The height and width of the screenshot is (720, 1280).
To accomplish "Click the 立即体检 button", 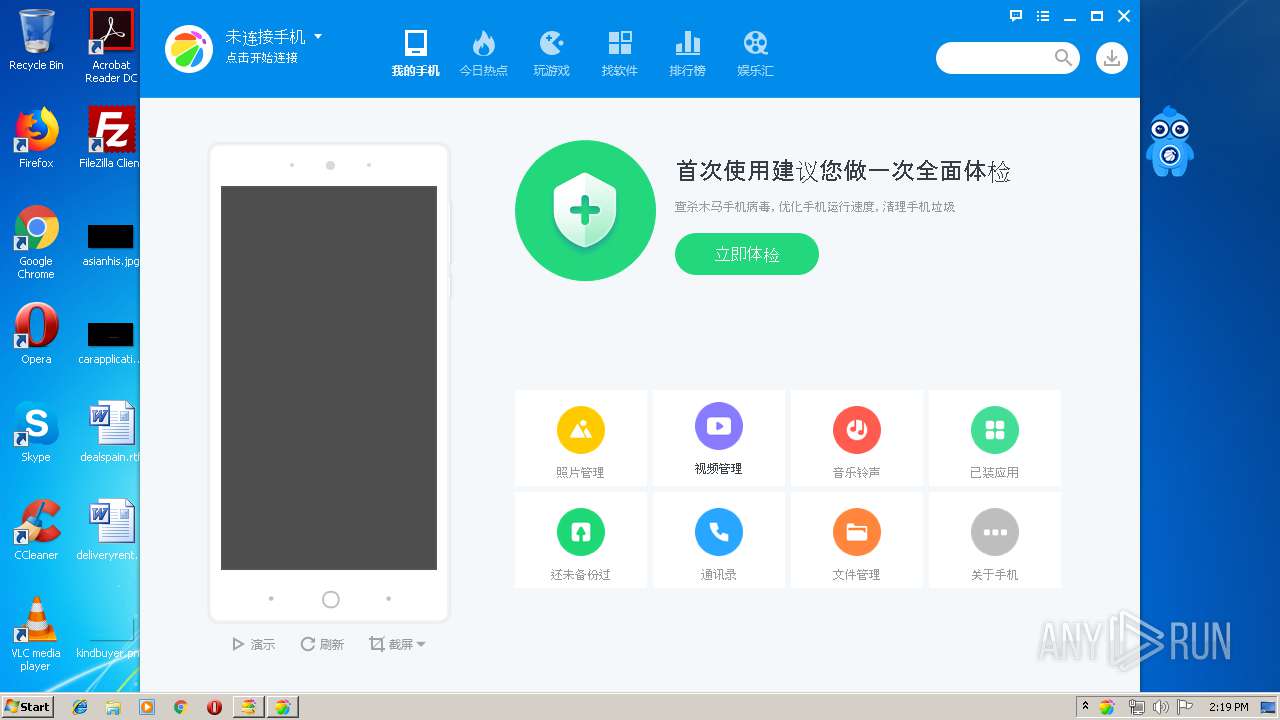I will 747,254.
